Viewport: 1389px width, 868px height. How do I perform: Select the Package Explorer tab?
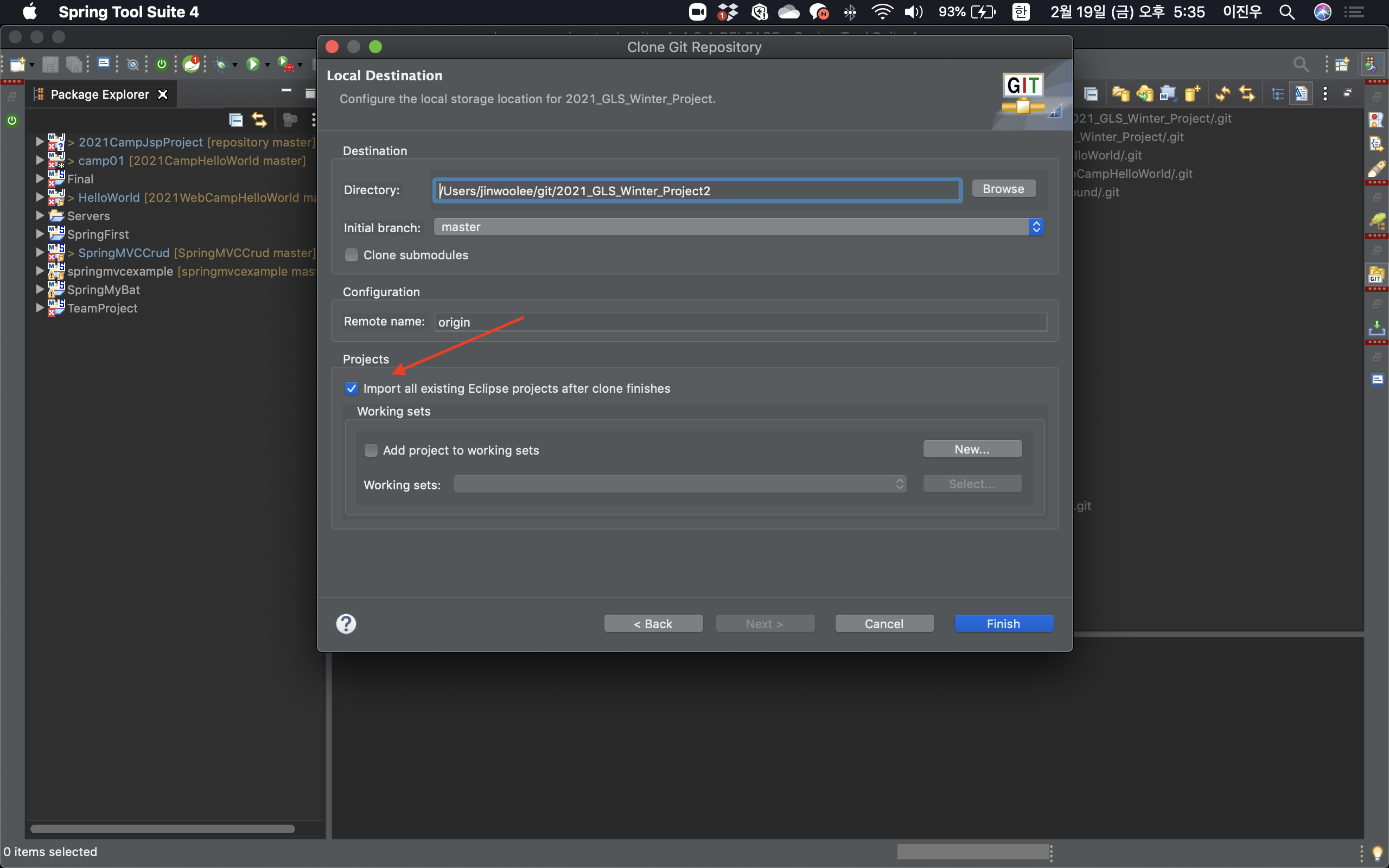tap(99, 94)
